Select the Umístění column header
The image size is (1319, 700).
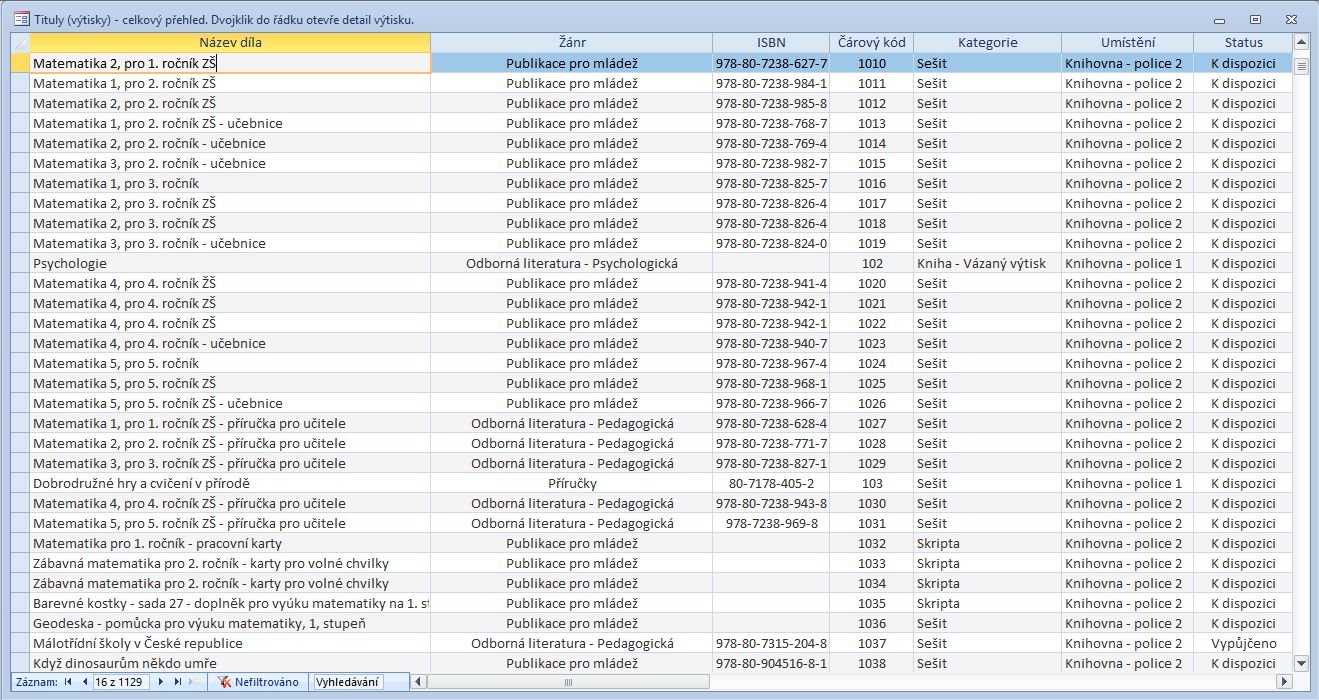pos(1127,43)
